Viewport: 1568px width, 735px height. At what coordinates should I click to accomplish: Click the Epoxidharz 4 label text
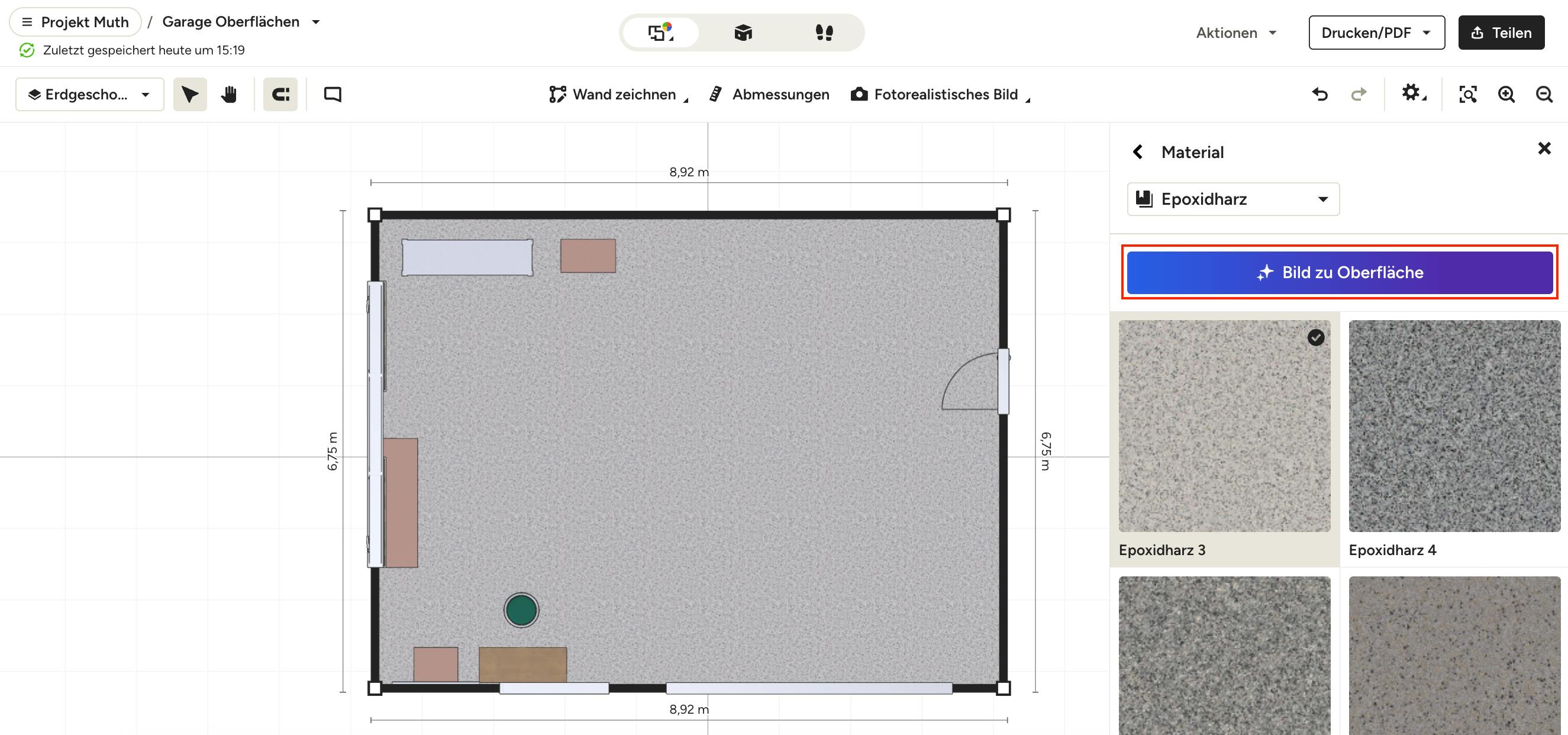pyautogui.click(x=1392, y=550)
